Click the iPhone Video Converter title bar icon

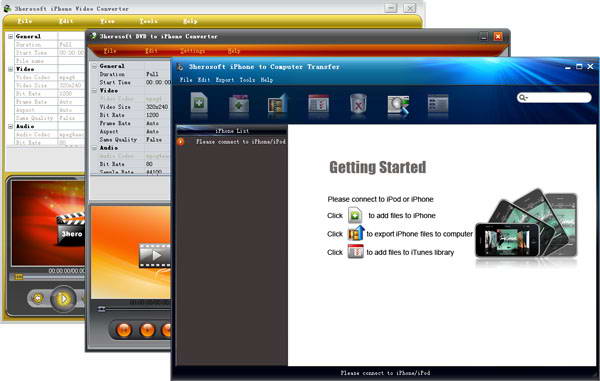click(7, 8)
